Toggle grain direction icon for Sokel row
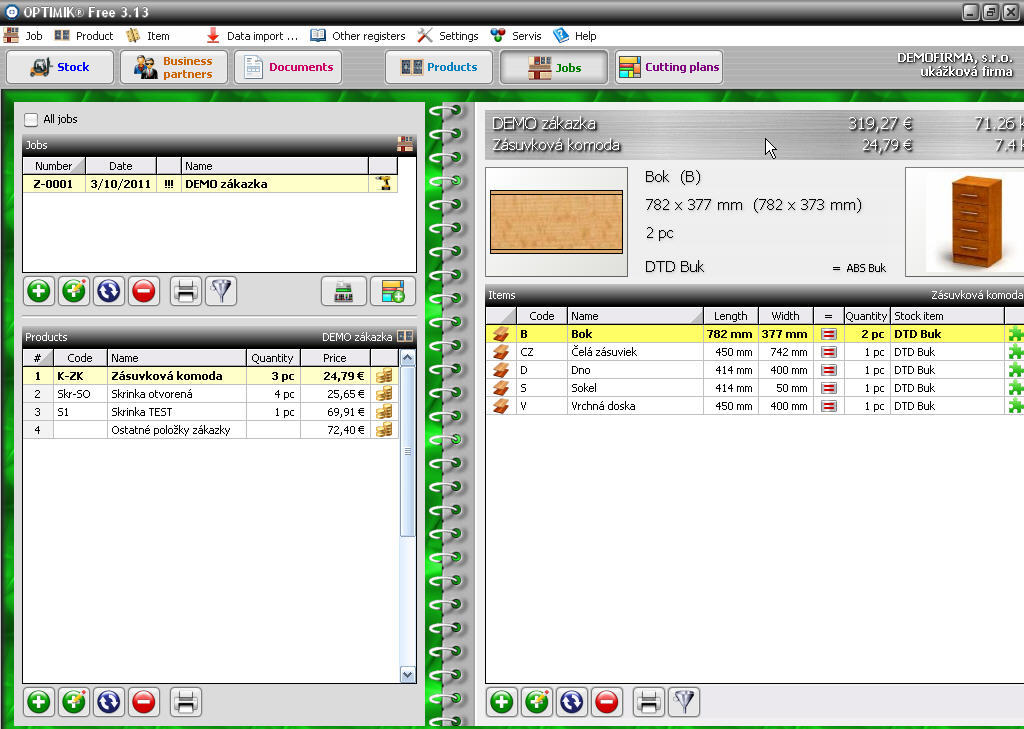1024x729 pixels. pos(828,388)
